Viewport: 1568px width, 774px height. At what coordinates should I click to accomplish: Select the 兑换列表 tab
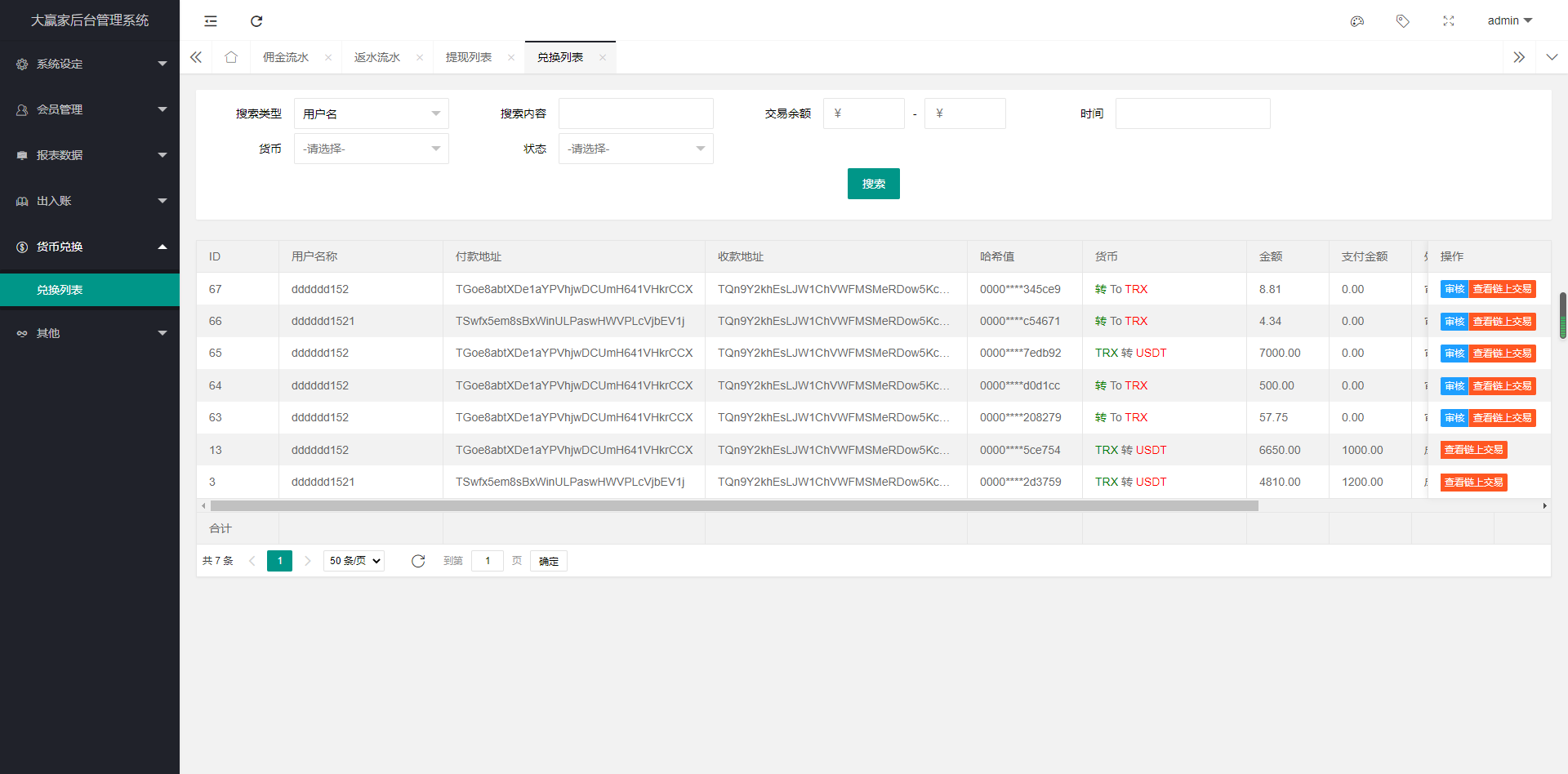click(560, 57)
